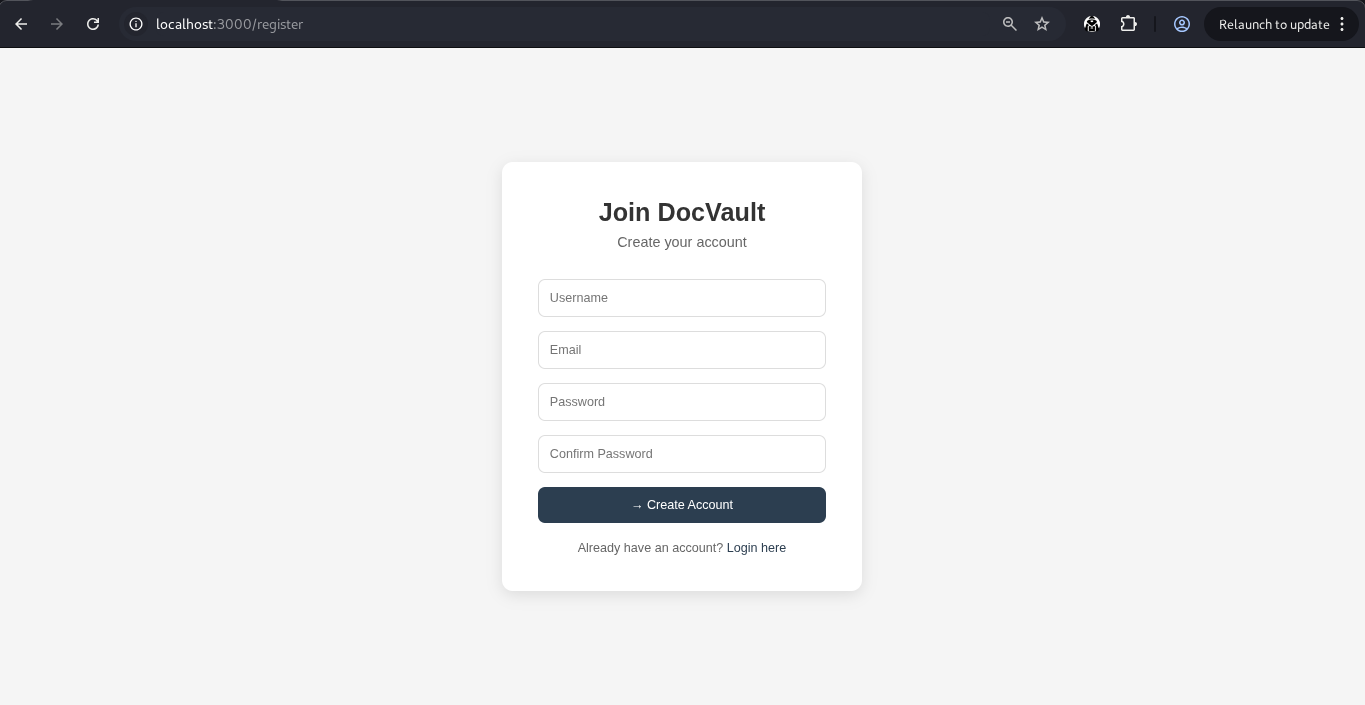Open the zoom magnifier icon
Screen dimensions: 1365x705
(x=1010, y=24)
